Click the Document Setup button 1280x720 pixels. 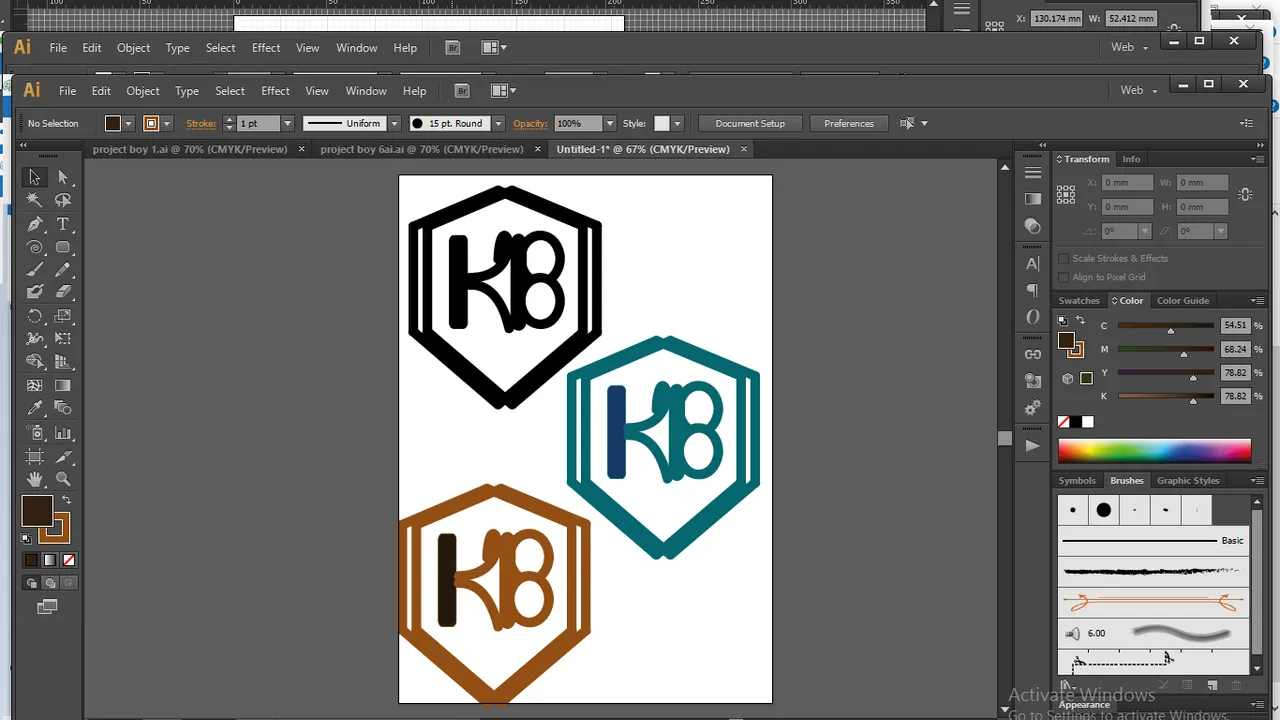click(750, 123)
